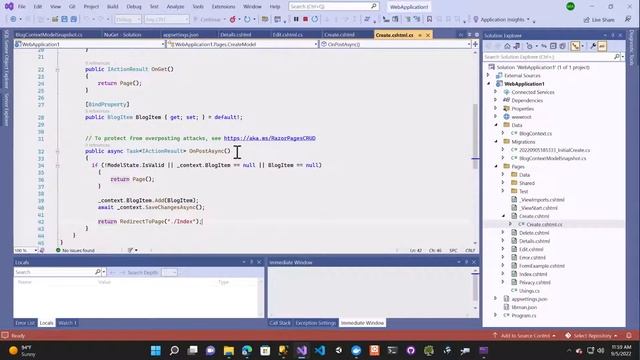Expand External Sources node
The width and height of the screenshot is (640, 360).
[488, 75]
